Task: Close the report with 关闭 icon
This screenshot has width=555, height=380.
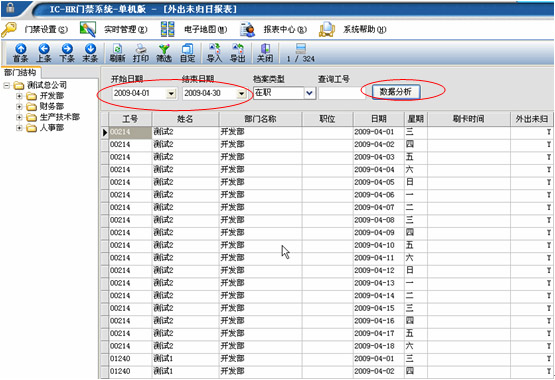Action: (265, 53)
